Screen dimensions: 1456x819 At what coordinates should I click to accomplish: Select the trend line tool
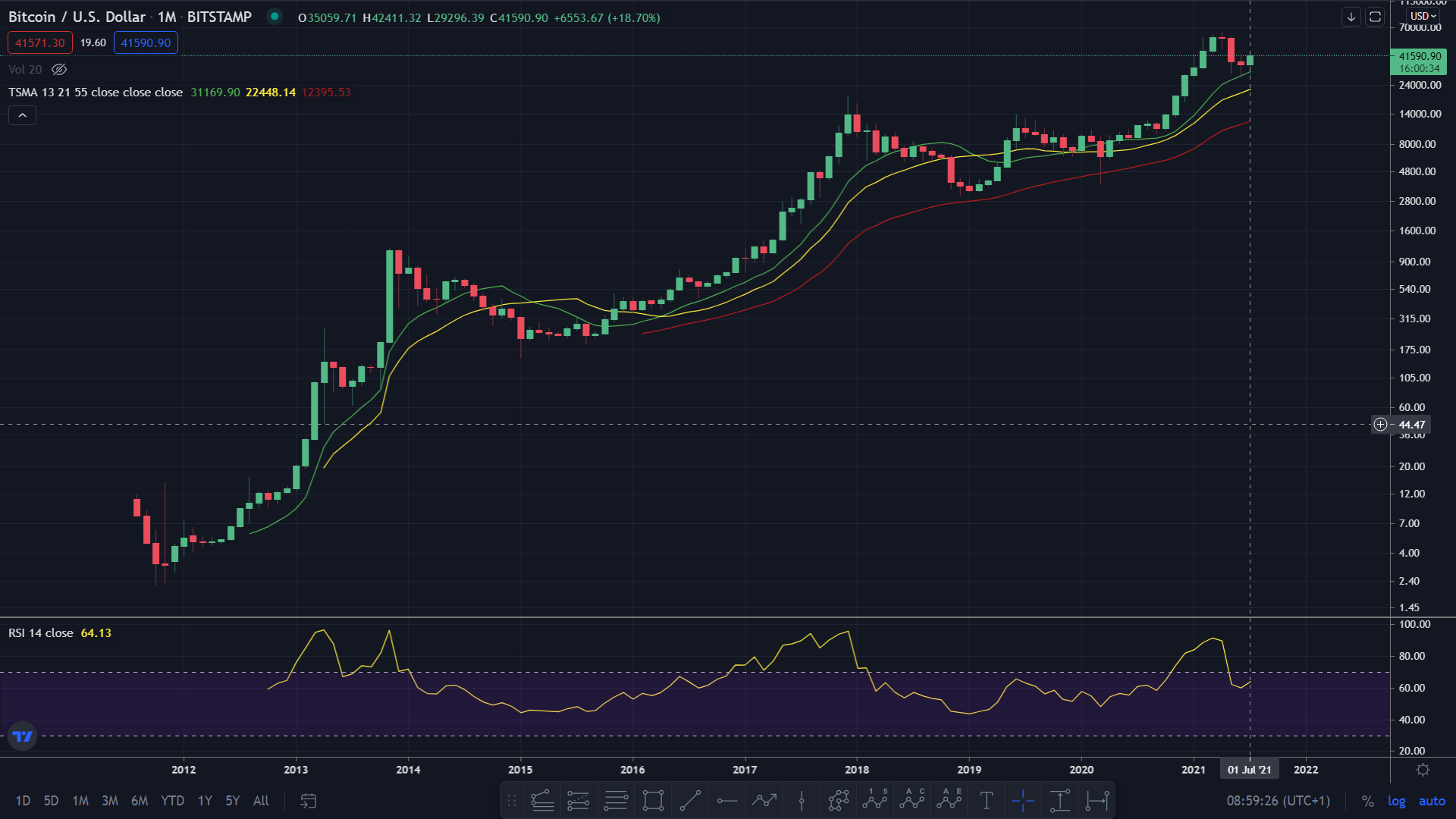(x=690, y=801)
